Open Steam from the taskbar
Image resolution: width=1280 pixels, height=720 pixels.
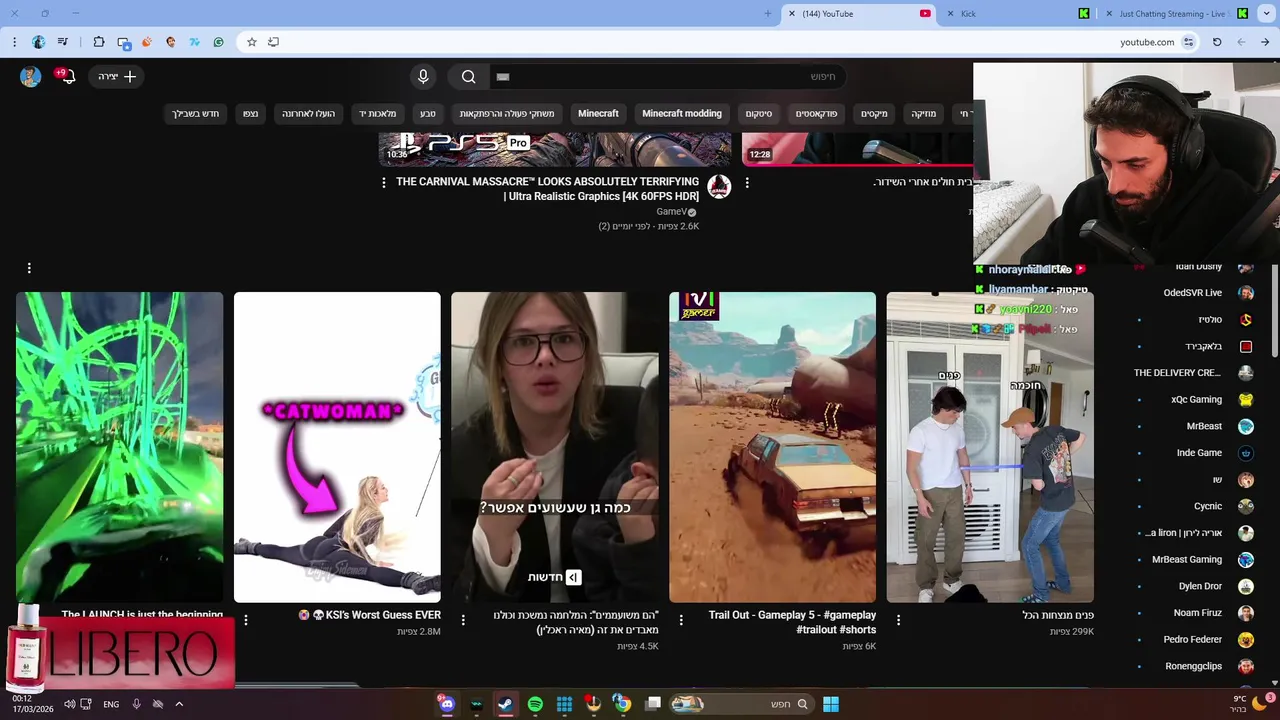[x=505, y=704]
